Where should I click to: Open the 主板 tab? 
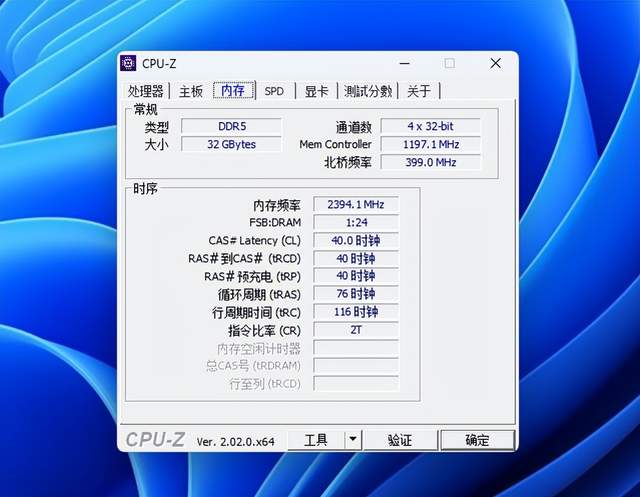pyautogui.click(x=191, y=91)
